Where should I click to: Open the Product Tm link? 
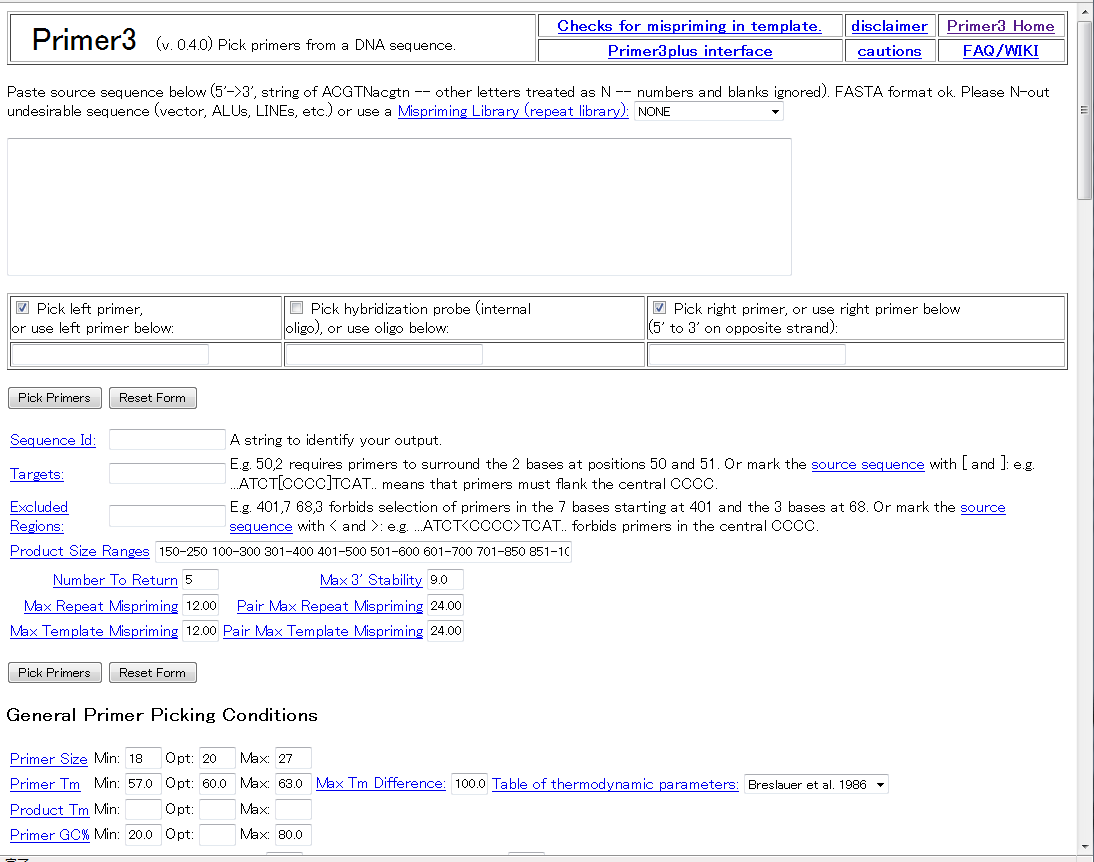(x=49, y=810)
